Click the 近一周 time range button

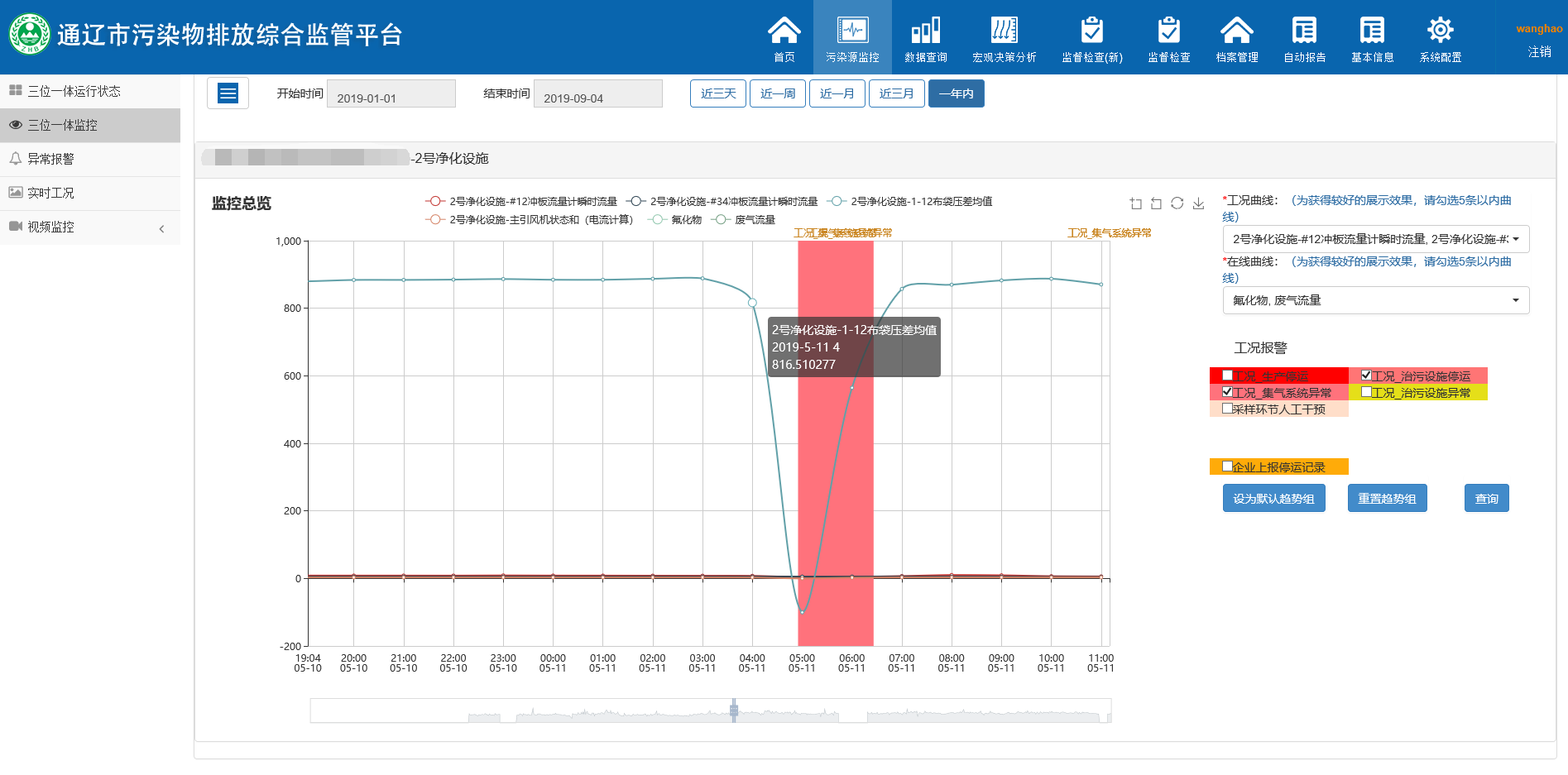[777, 93]
